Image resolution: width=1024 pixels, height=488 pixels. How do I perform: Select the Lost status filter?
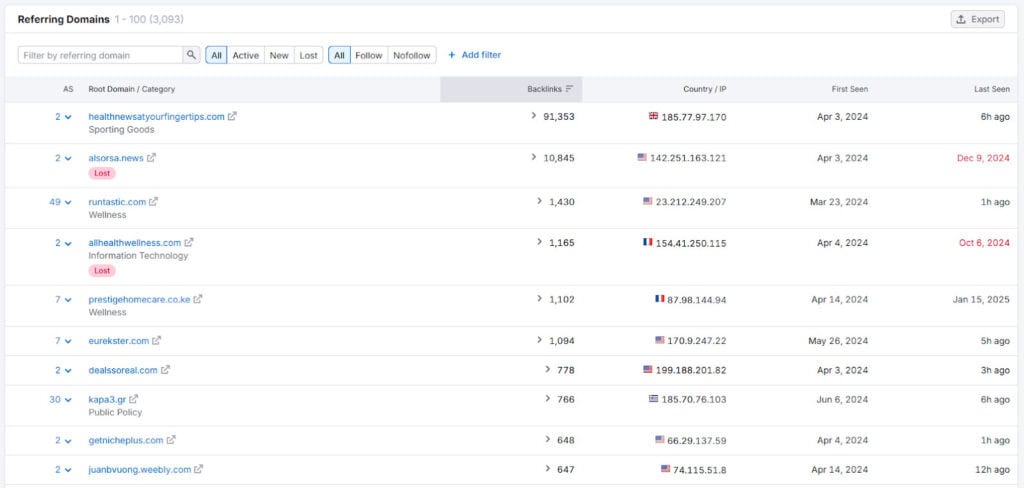308,55
